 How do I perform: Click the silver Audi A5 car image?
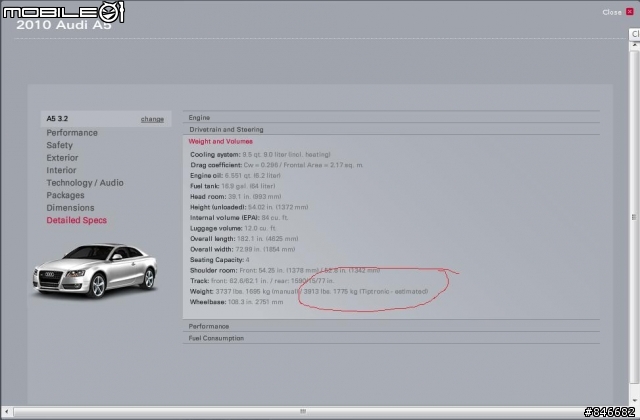coord(95,270)
